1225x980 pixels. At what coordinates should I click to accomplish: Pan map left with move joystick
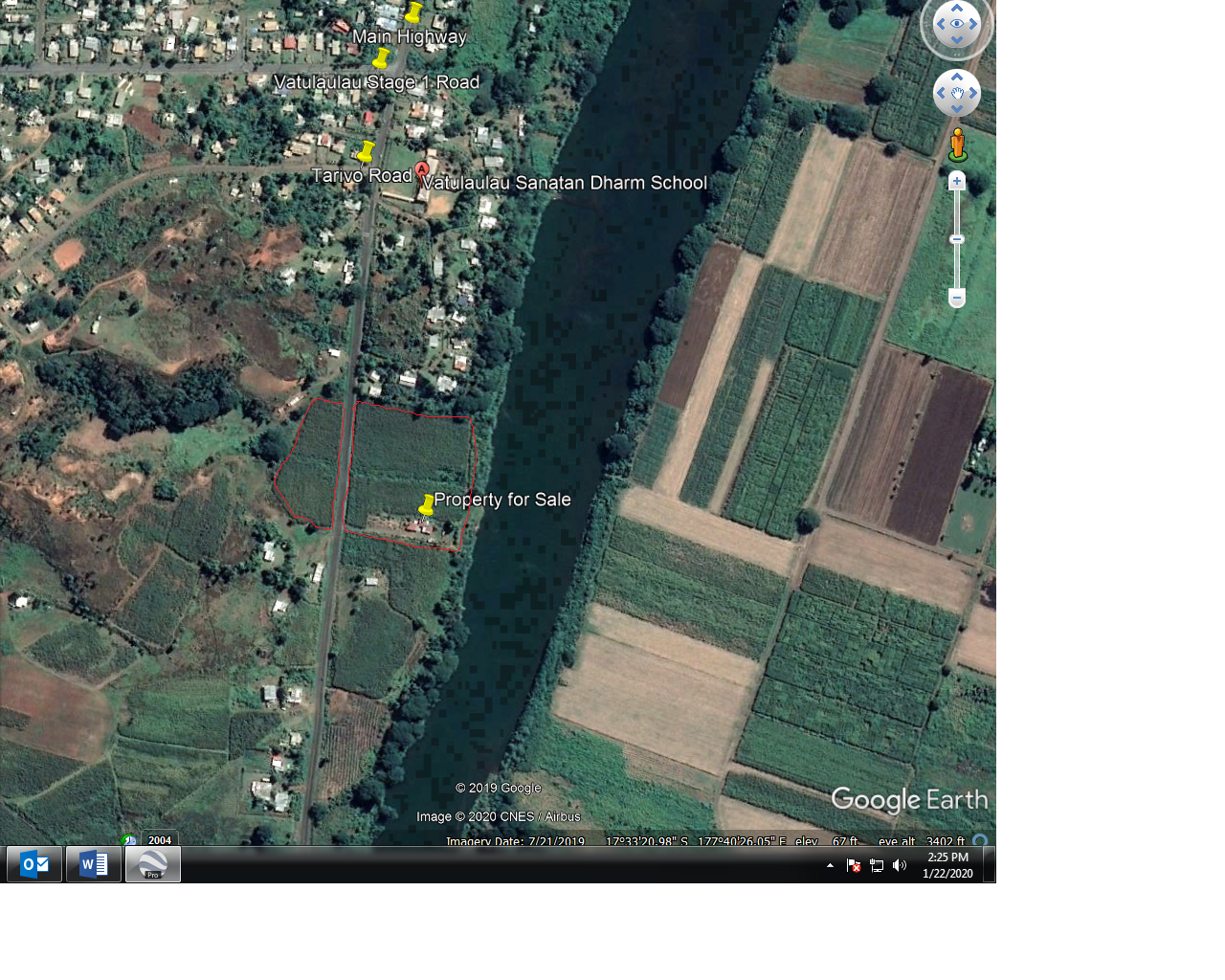(x=941, y=93)
